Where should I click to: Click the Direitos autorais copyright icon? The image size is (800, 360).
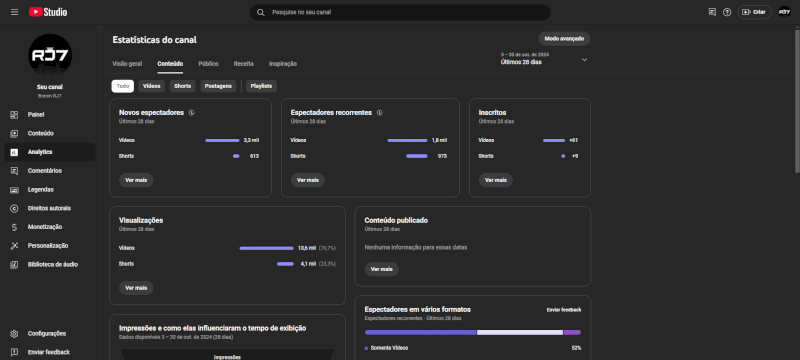click(x=14, y=208)
